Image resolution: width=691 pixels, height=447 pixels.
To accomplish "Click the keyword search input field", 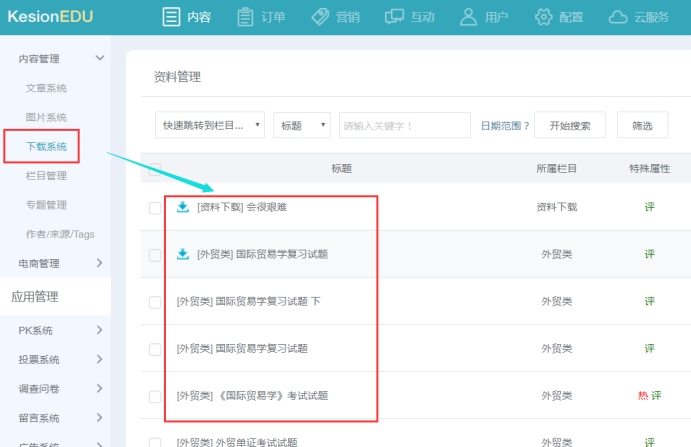I will [x=405, y=125].
